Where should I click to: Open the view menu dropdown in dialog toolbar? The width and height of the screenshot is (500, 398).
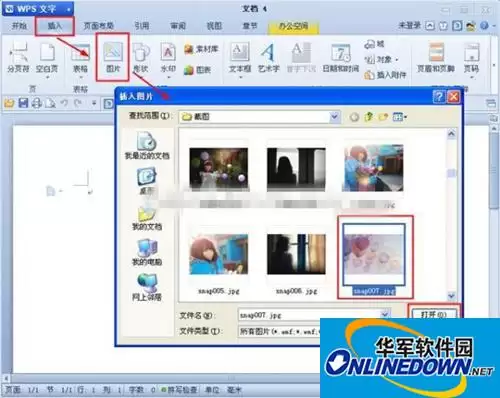click(x=400, y=117)
